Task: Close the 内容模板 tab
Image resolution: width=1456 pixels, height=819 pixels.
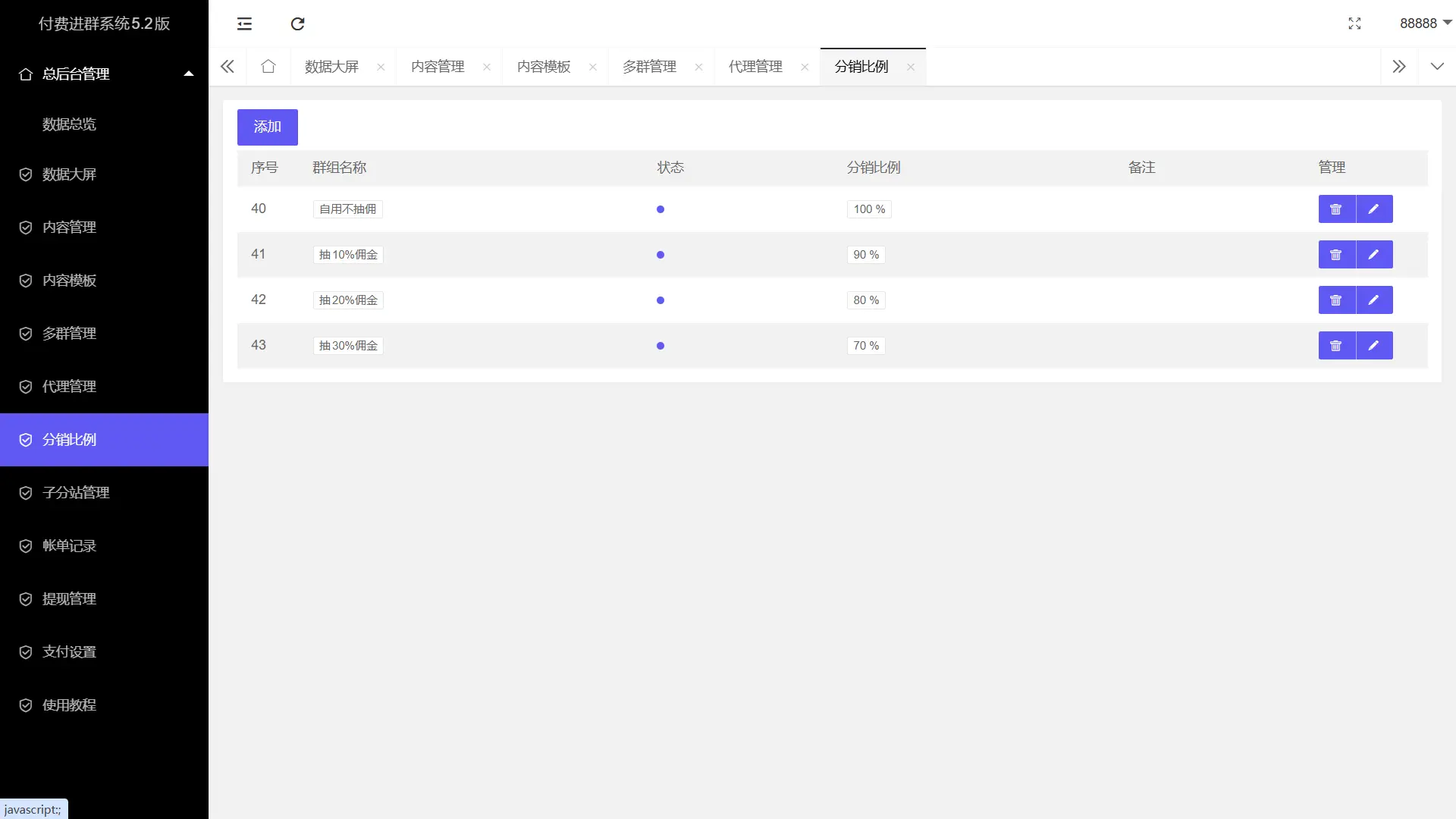Action: [593, 67]
